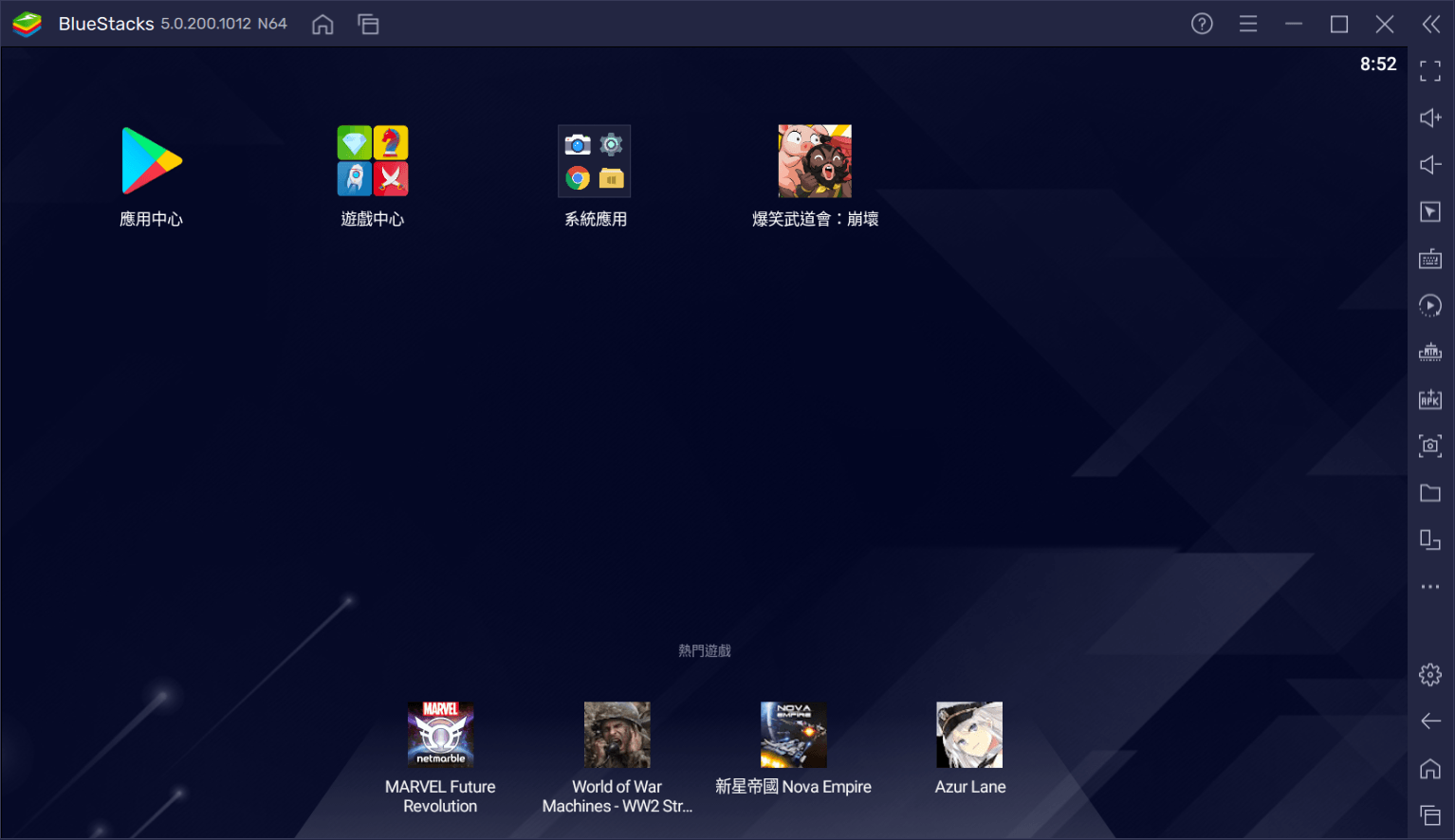Open the 遊戲中心 game center
The height and width of the screenshot is (840, 1455).
373,161
